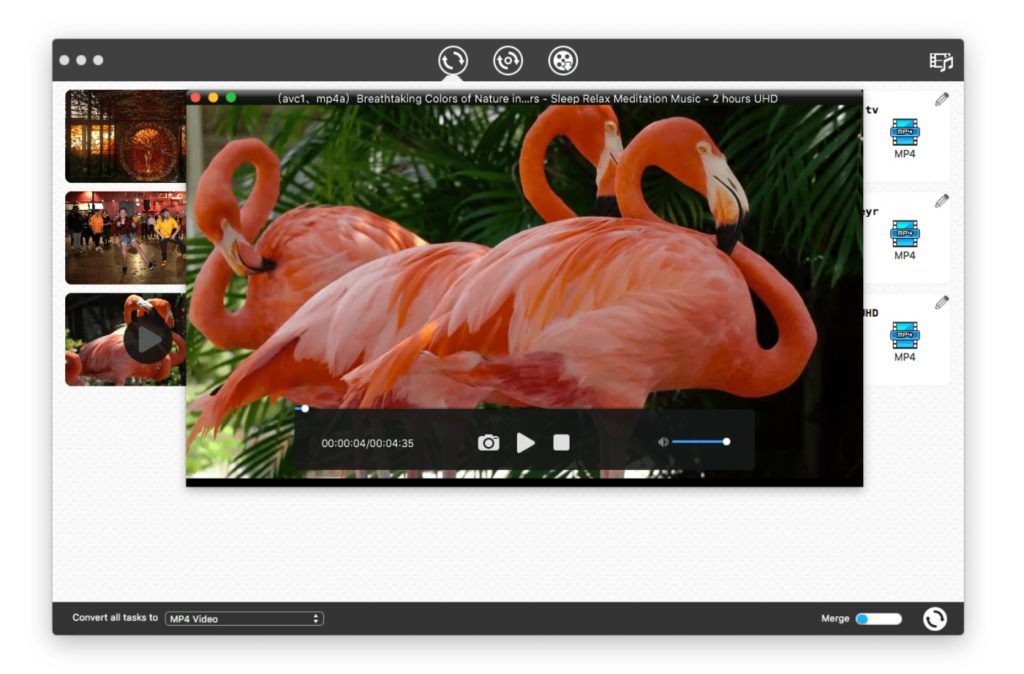This screenshot has width=1024, height=674.
Task: Open the media library icon at top right
Action: tap(940, 61)
